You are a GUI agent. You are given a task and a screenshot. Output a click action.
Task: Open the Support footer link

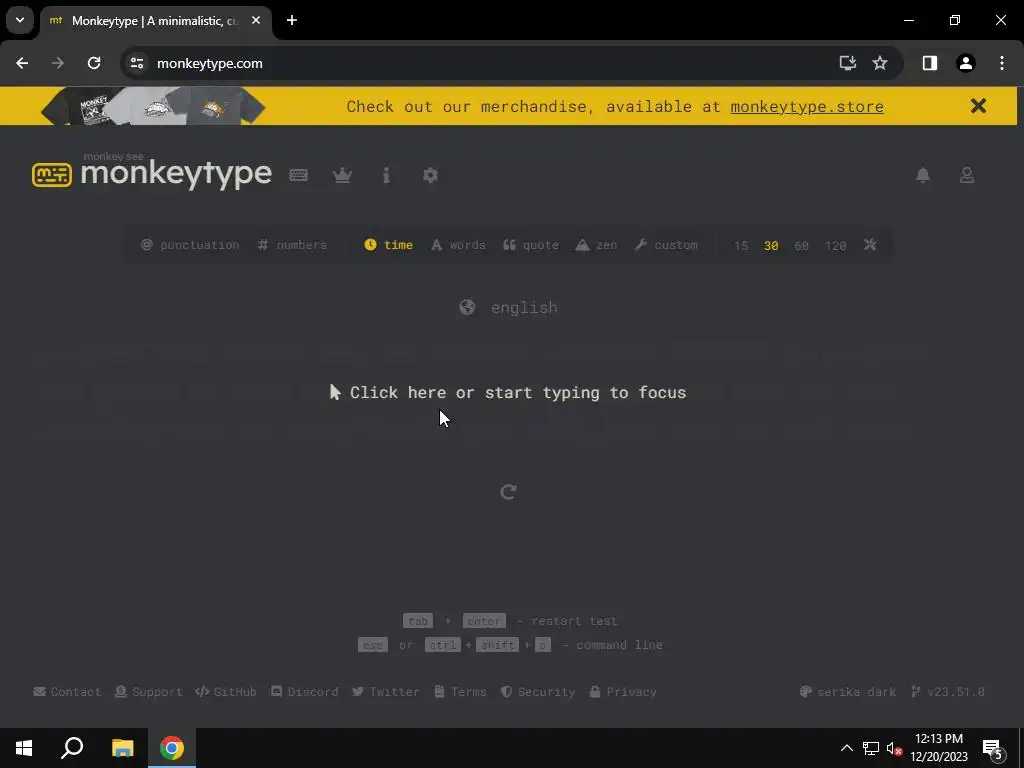coord(148,692)
